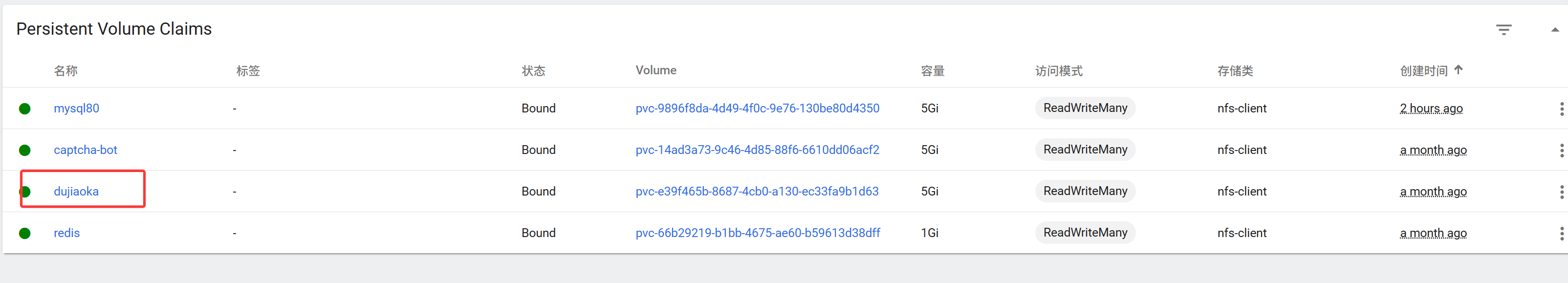Open actions menu for captcha-bot row
The width and height of the screenshot is (1568, 283).
[x=1561, y=151]
